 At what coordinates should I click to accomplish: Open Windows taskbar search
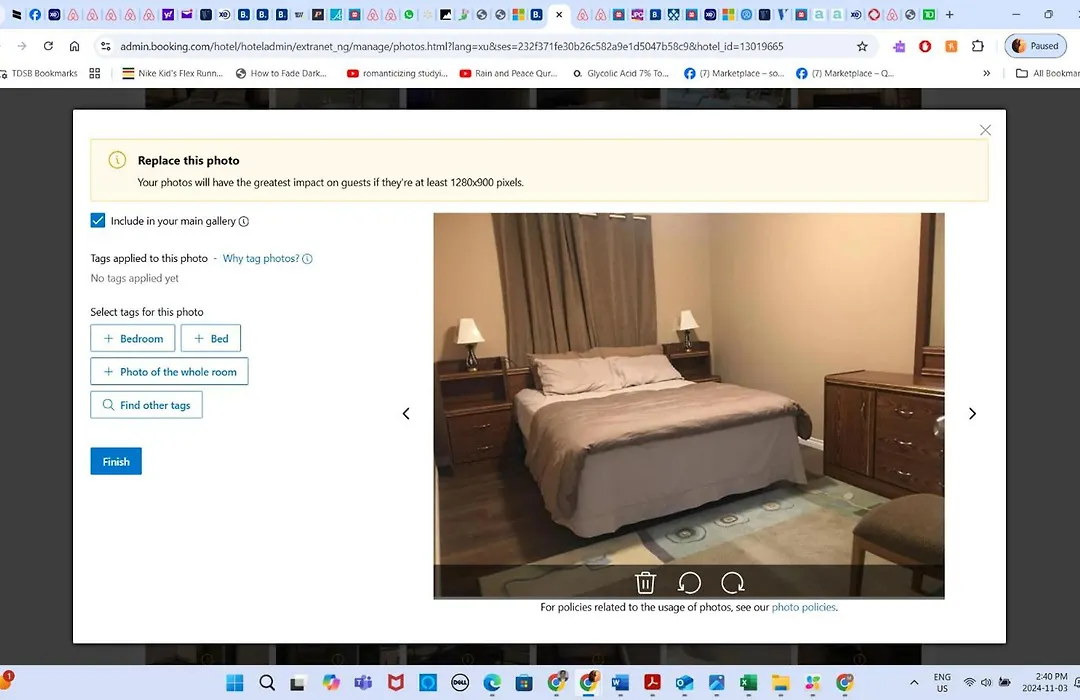267,683
